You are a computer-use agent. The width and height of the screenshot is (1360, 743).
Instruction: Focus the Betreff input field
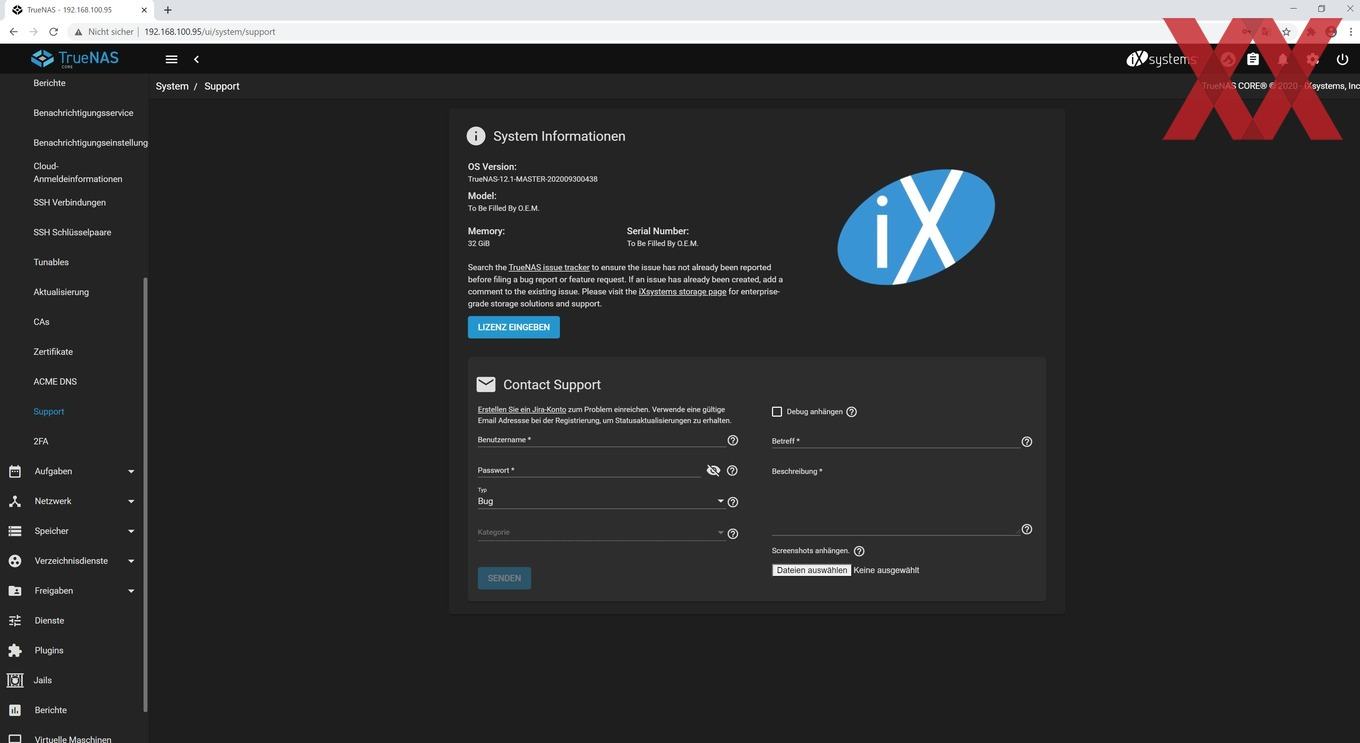click(895, 441)
